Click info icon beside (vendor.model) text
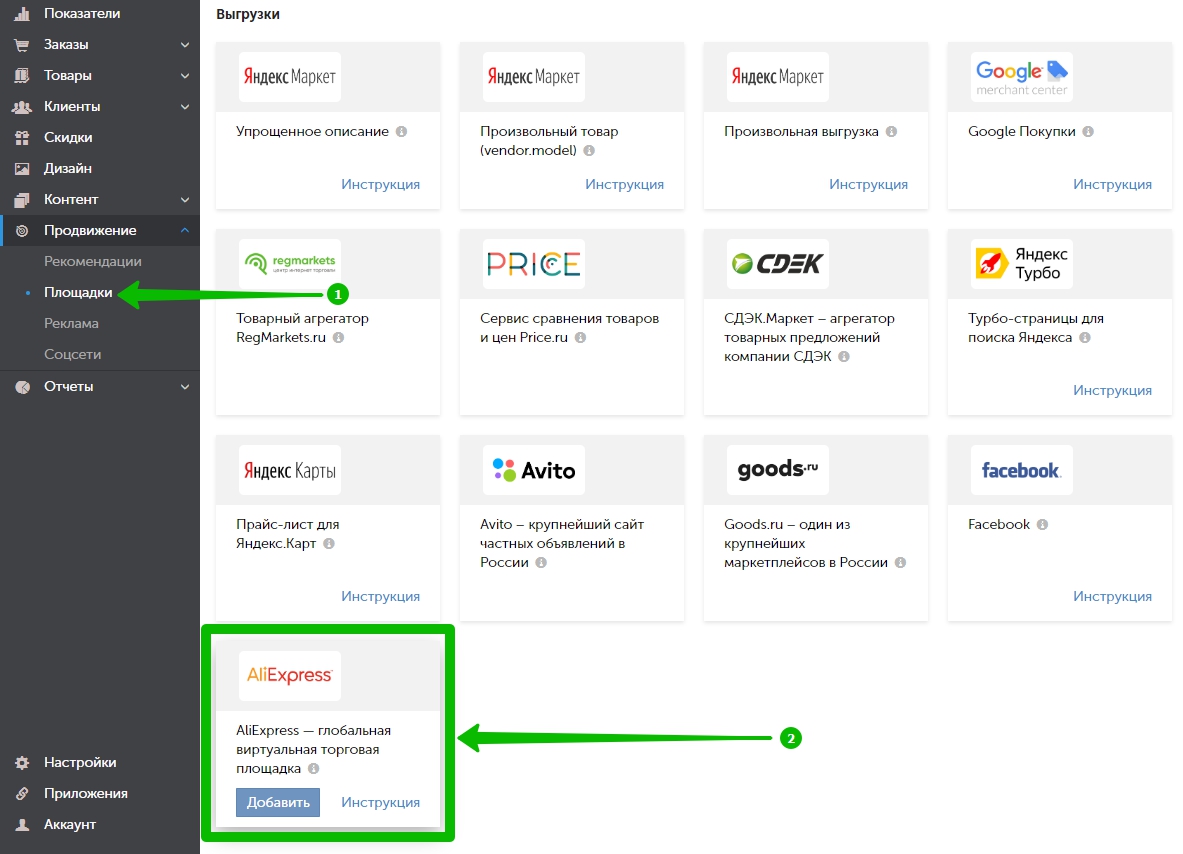This screenshot has height=854, width=1183. point(589,150)
